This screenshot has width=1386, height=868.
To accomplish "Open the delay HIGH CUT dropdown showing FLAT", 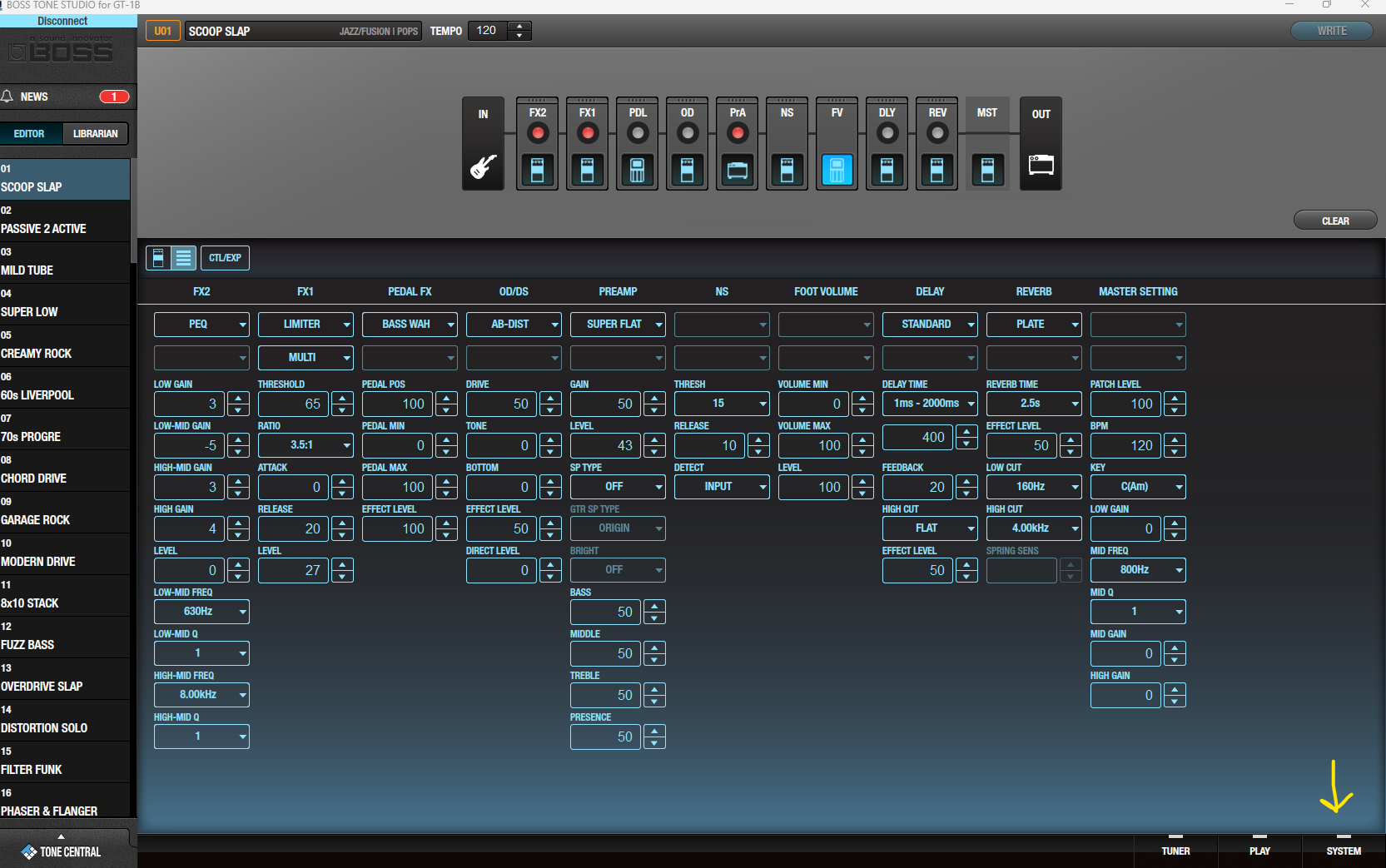I will [x=930, y=528].
